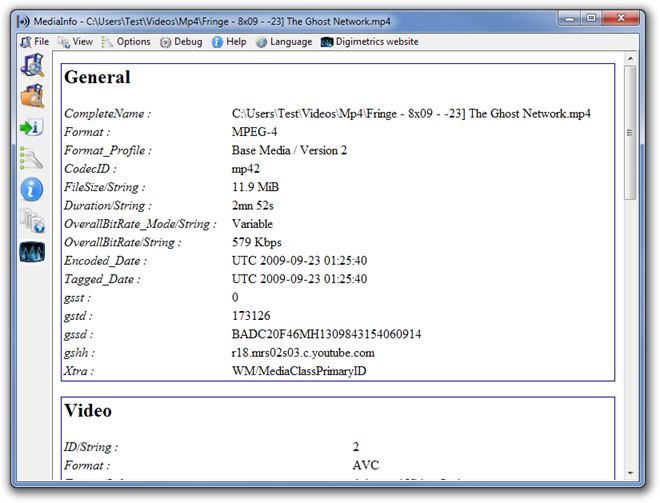Click the 'OverallBitRate_Mode/String :' label
660x503 pixels.
140,224
